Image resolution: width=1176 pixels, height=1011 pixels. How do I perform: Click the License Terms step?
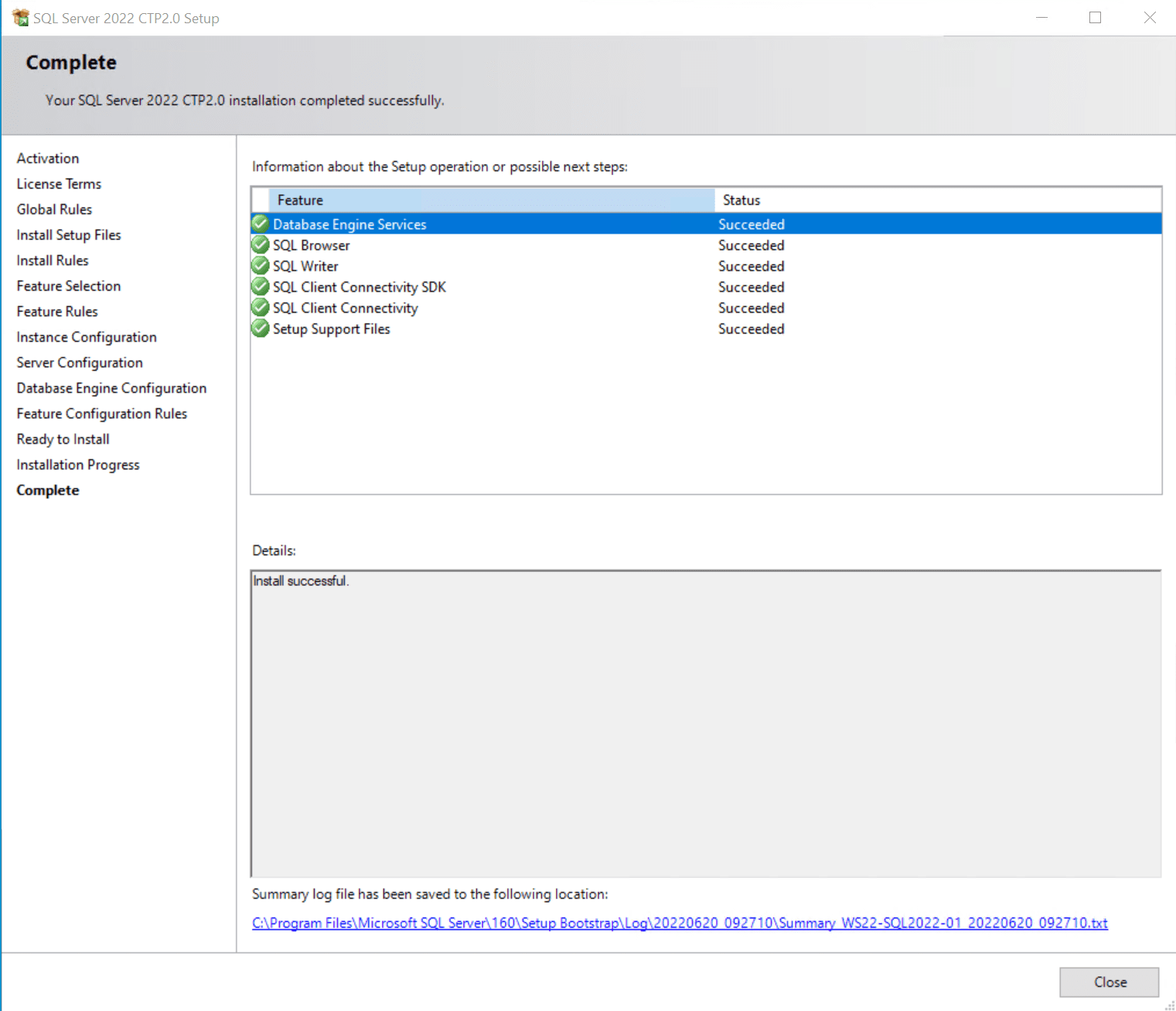click(59, 184)
